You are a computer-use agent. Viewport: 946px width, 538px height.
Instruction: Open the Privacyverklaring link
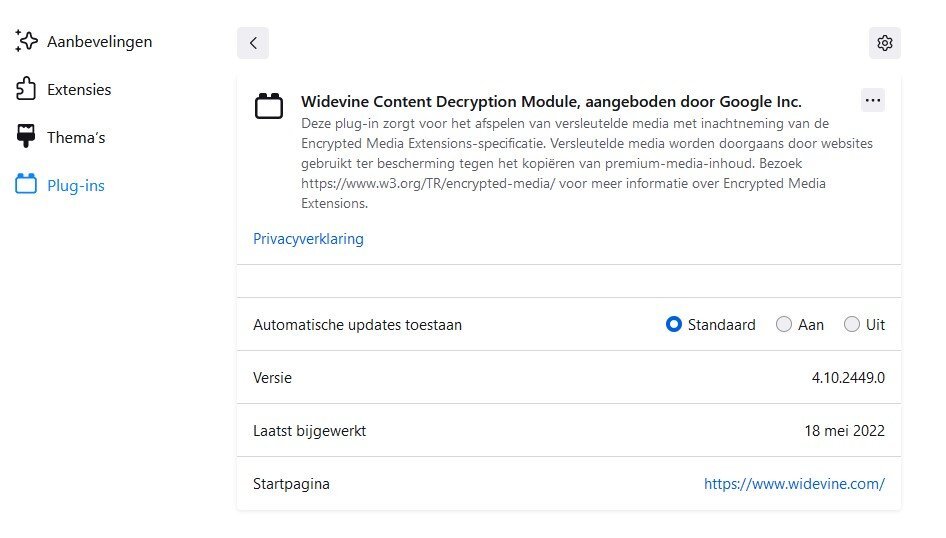(308, 239)
